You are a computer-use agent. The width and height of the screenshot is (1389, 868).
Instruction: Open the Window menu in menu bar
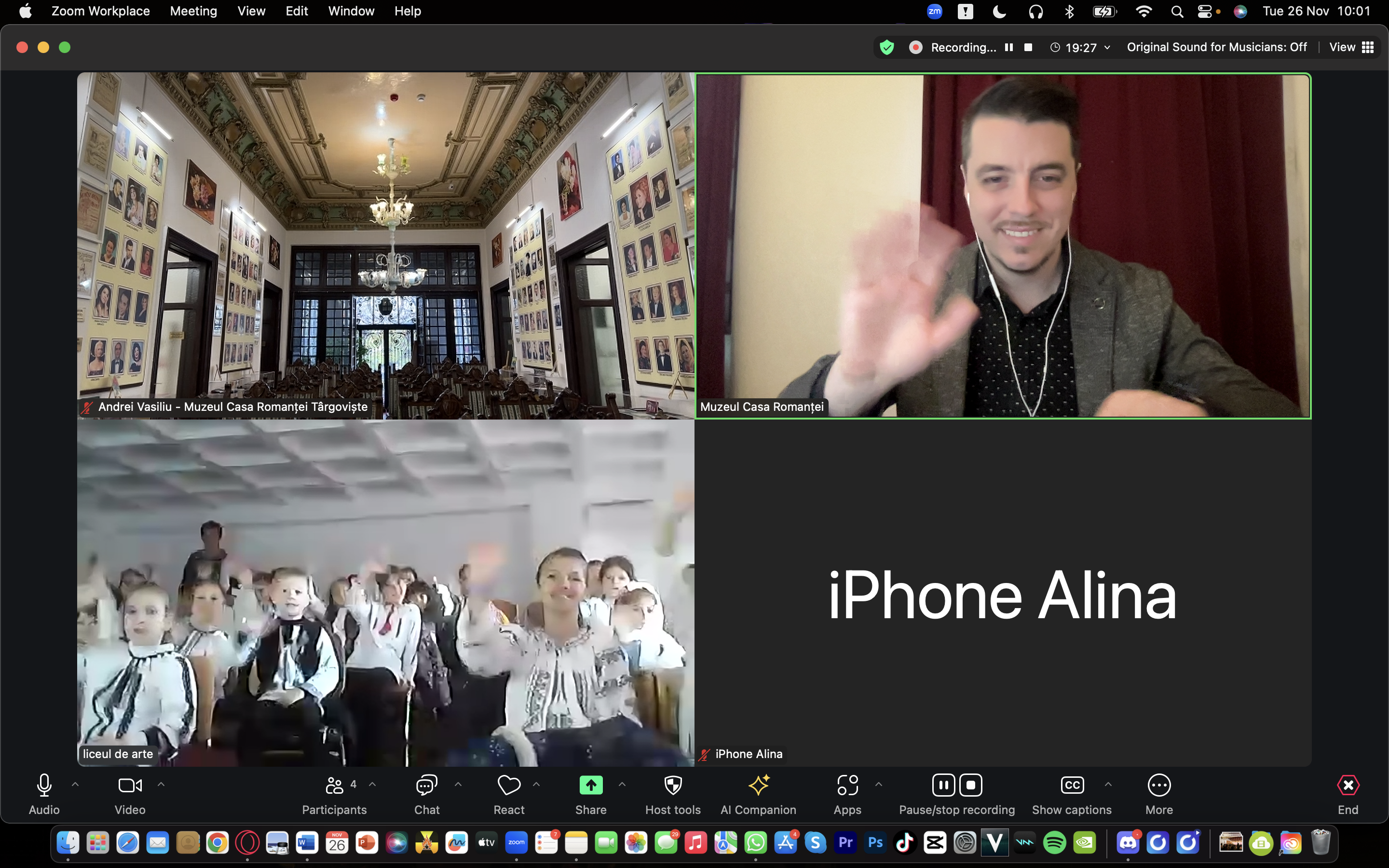(351, 11)
